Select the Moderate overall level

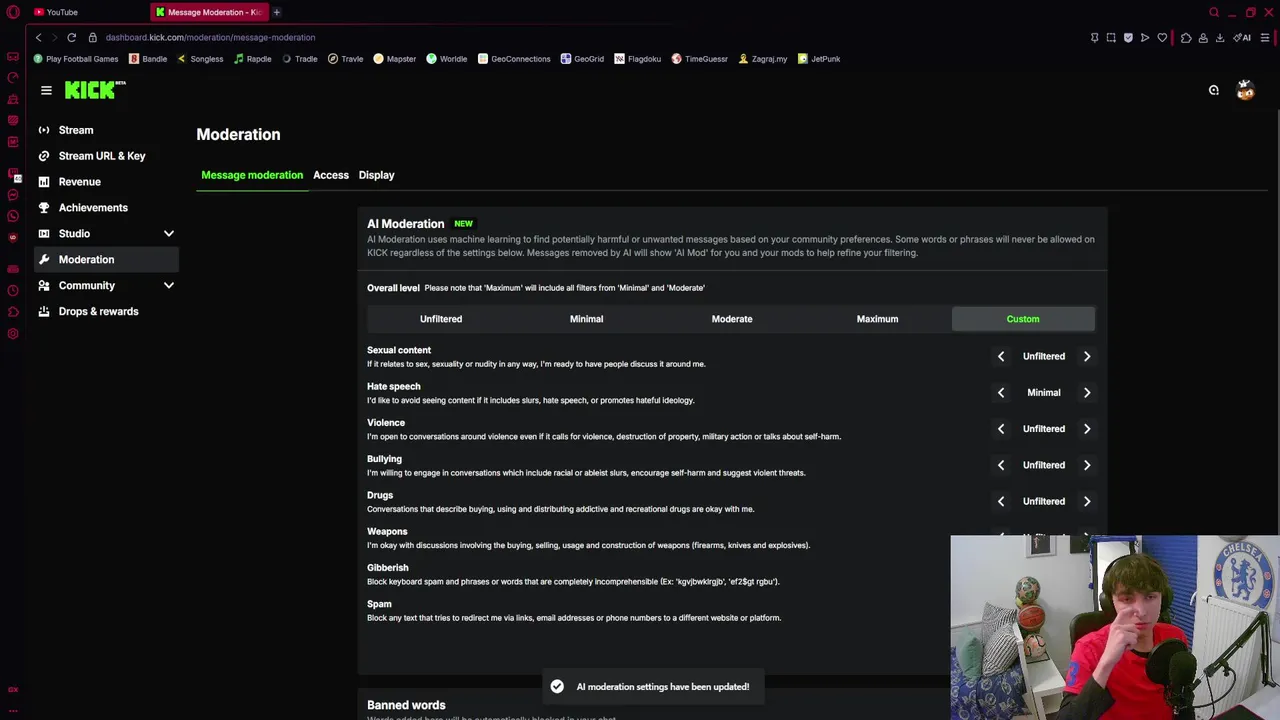click(732, 319)
